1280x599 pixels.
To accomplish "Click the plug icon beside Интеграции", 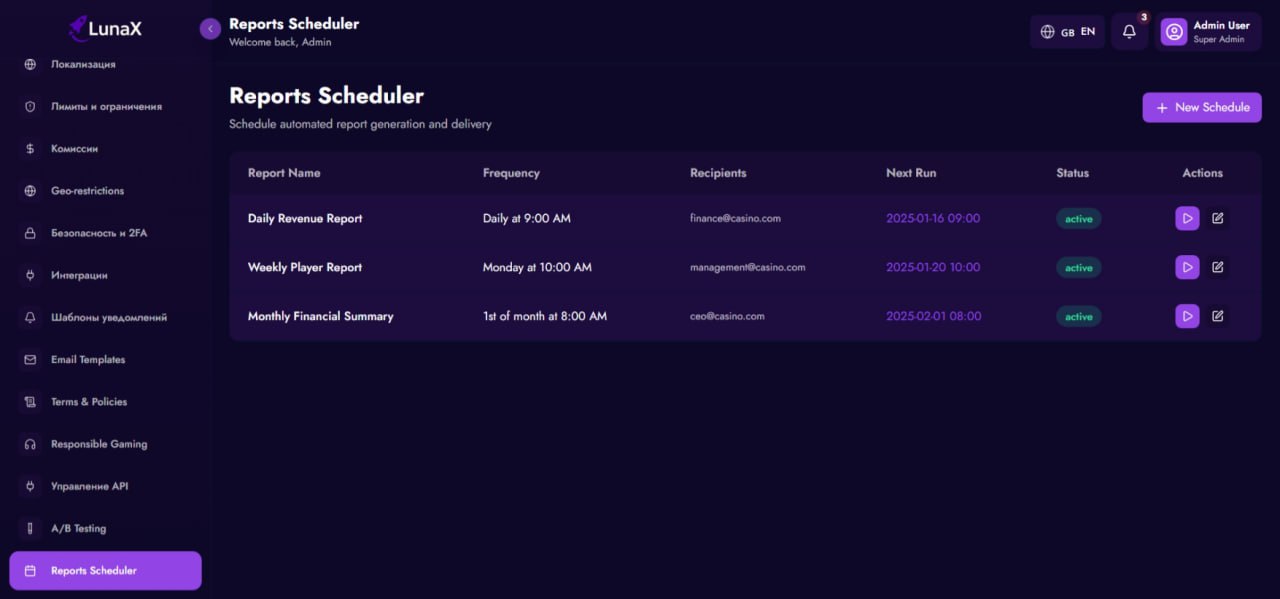I will [30, 275].
